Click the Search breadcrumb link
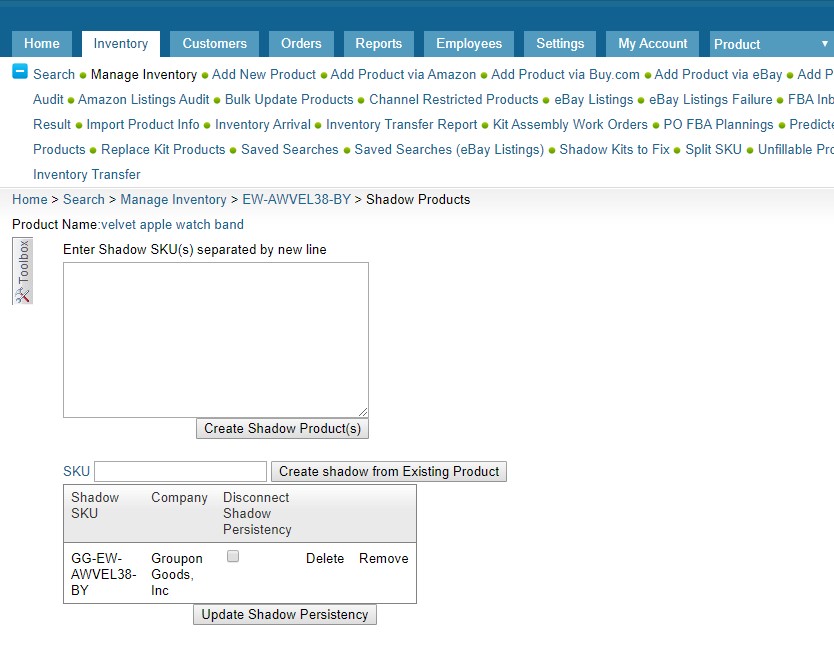This screenshot has height=645, width=834. [84, 199]
